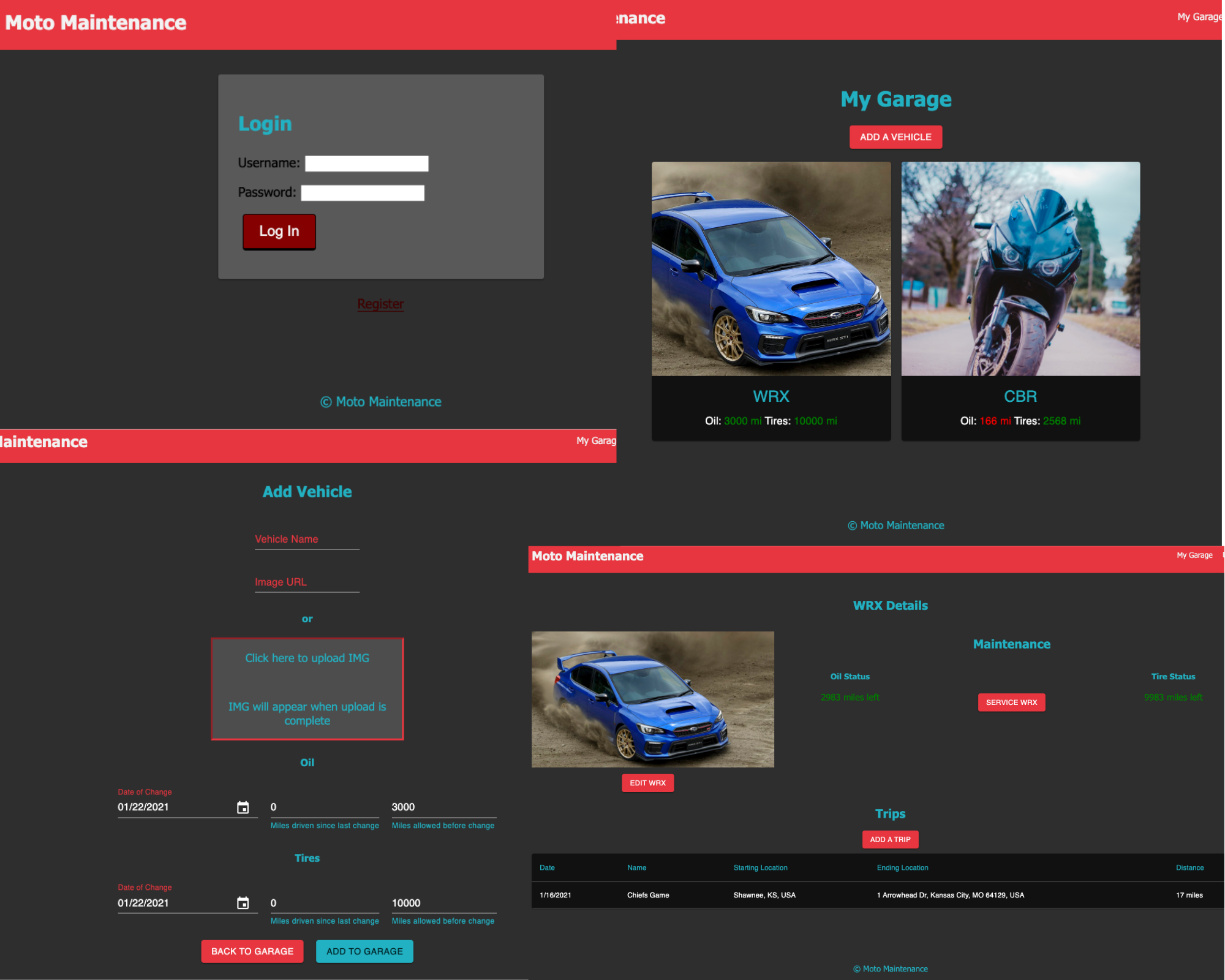Viewport: 1225px width, 980px height.
Task: Click Oil miles allowed field showing 3000
Action: pos(444,807)
